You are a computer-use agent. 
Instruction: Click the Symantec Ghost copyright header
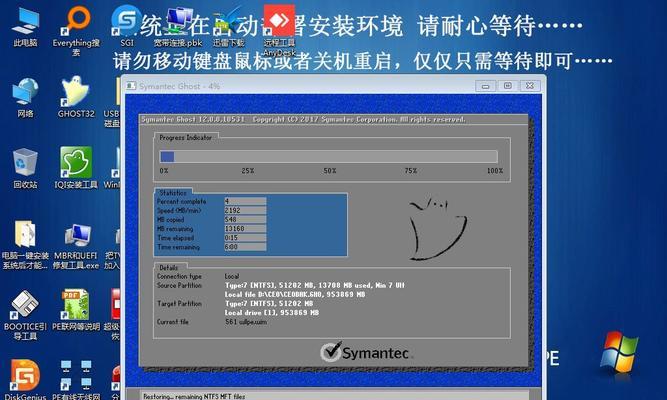303,120
